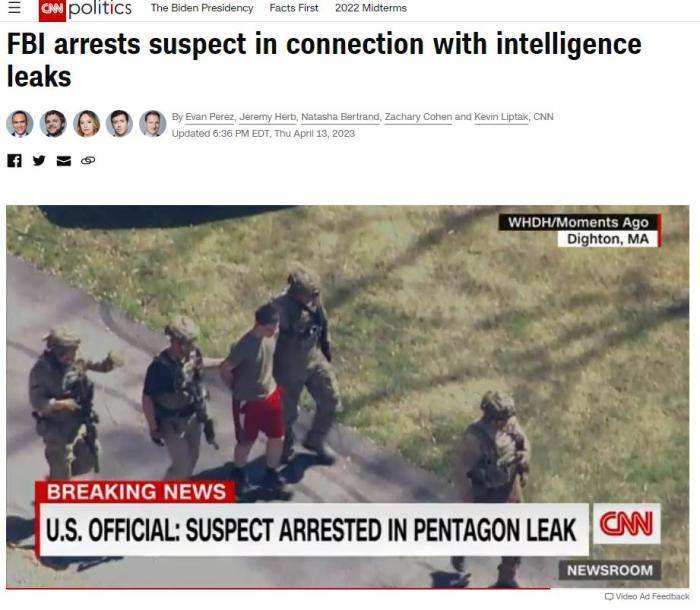Click Natasha Bertrand's author photo
The height and width of the screenshot is (610, 700).
click(x=87, y=123)
